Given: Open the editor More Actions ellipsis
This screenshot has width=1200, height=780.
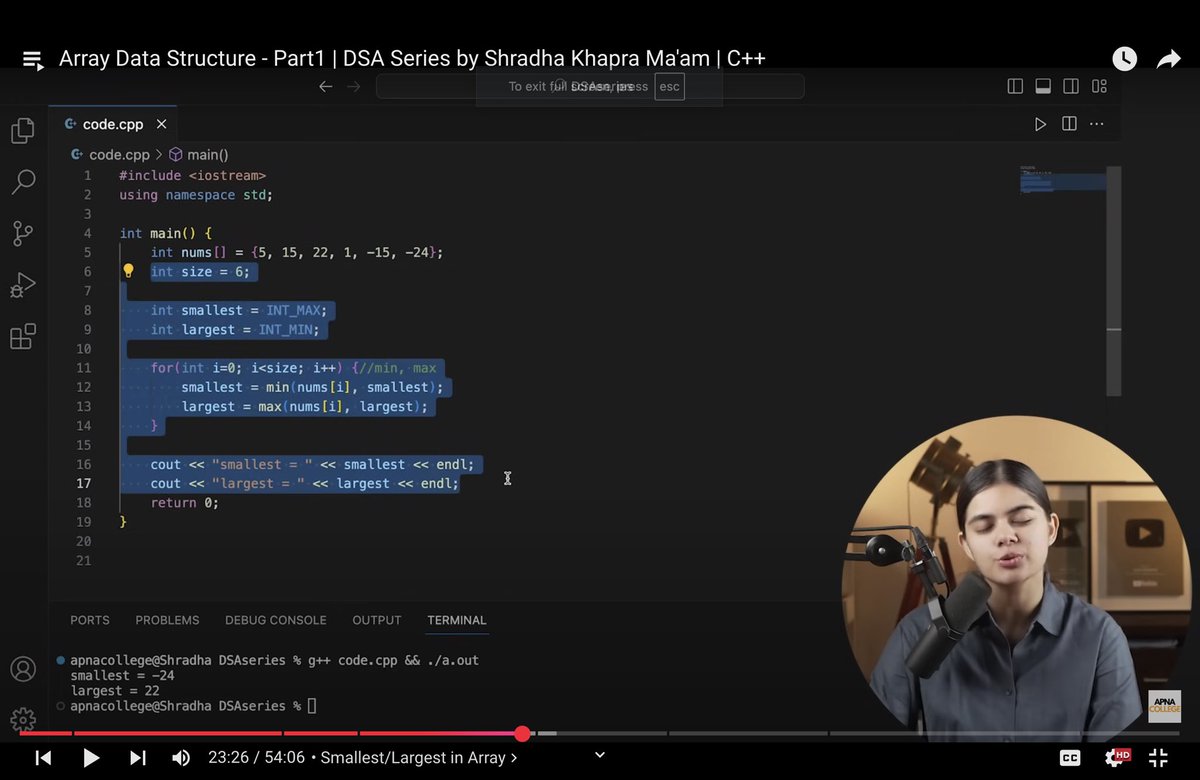Looking at the screenshot, I should [x=1097, y=124].
